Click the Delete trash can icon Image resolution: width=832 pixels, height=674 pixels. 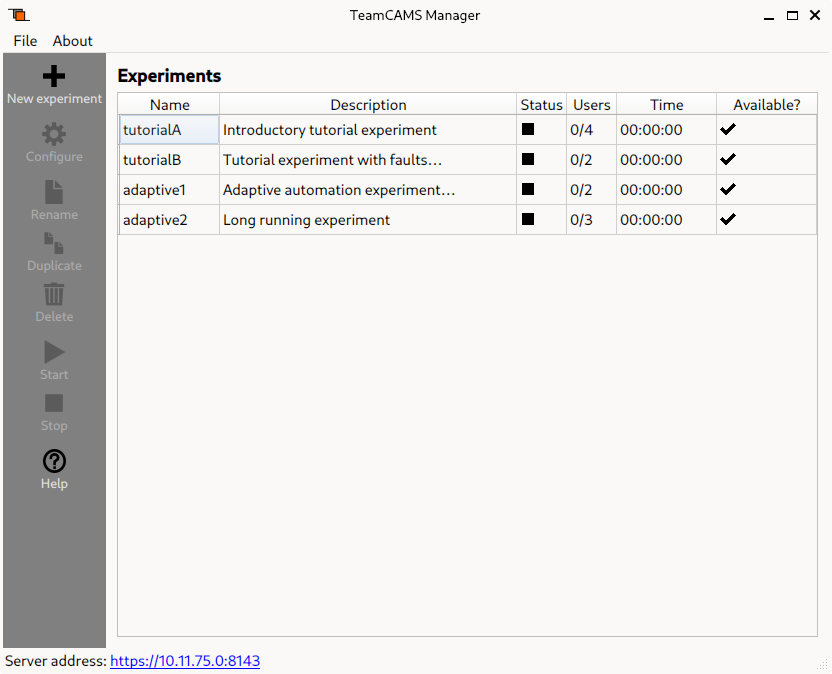pyautogui.click(x=54, y=294)
